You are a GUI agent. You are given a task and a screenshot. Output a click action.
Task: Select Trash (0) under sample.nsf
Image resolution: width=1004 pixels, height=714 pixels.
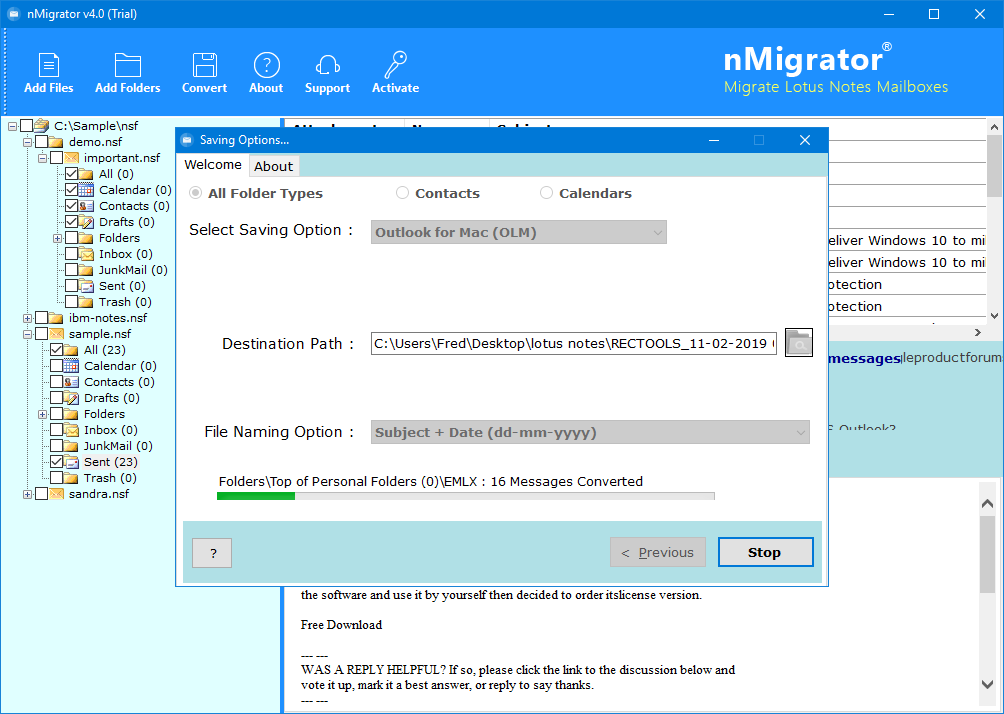click(110, 478)
